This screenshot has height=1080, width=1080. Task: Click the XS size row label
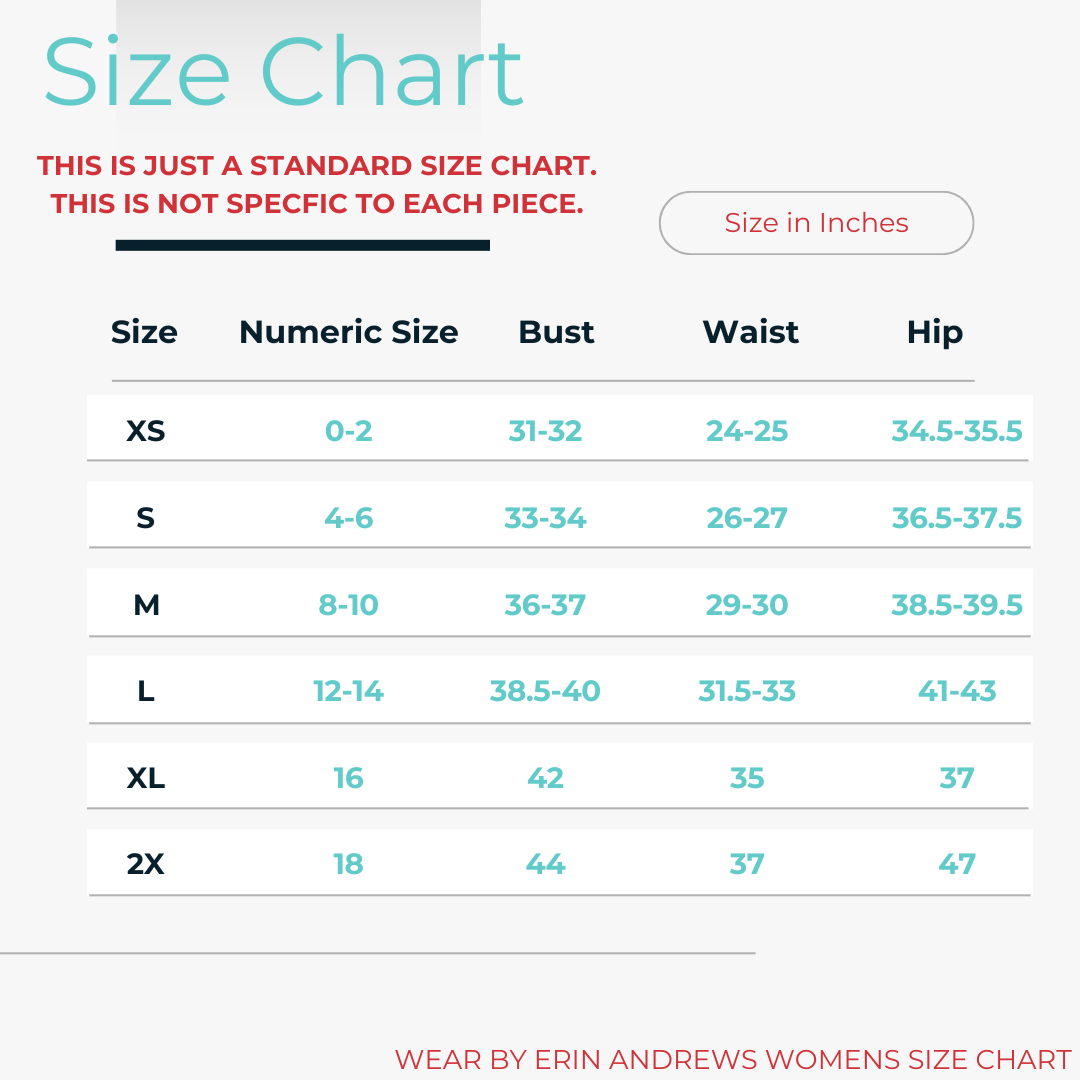[146, 431]
